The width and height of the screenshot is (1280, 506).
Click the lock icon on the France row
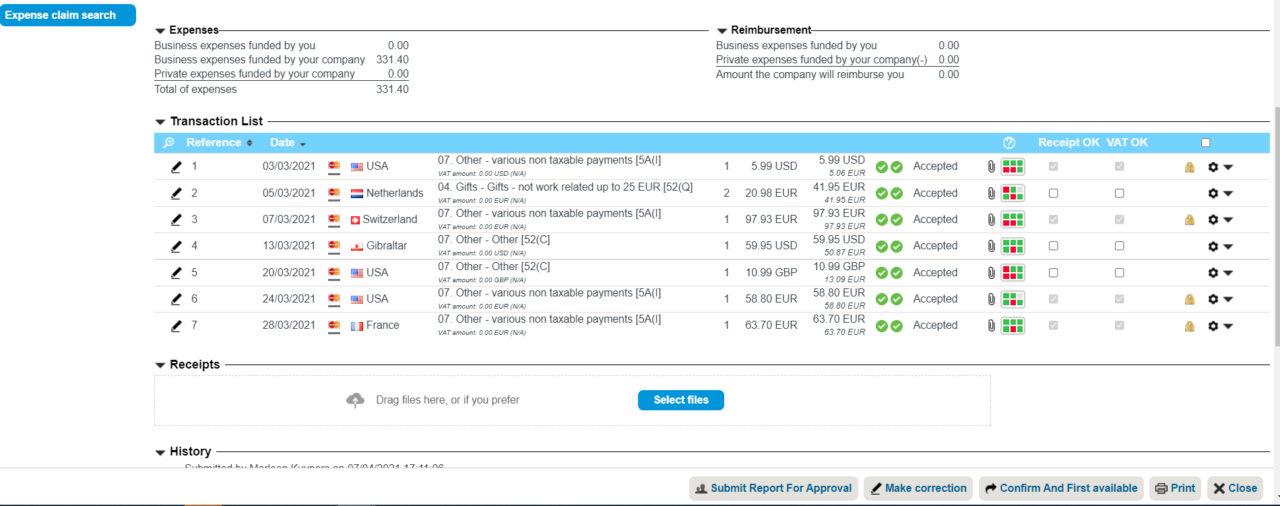click(1189, 325)
